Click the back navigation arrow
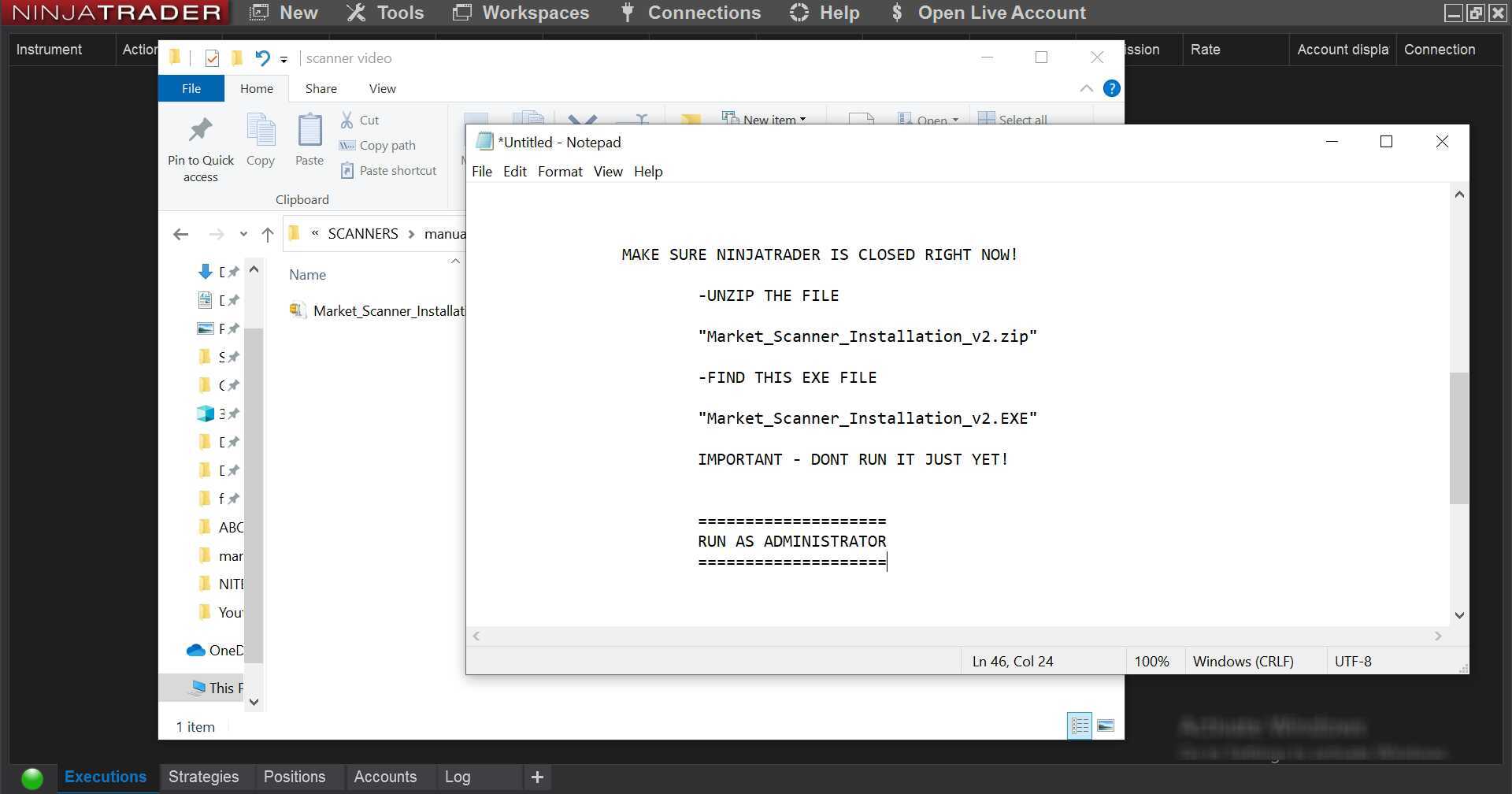Image resolution: width=1512 pixels, height=794 pixels. coord(180,234)
